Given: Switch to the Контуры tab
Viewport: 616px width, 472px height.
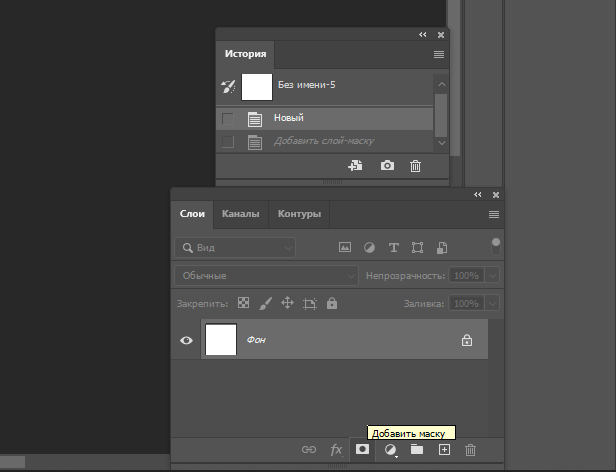Looking at the screenshot, I should [x=299, y=214].
